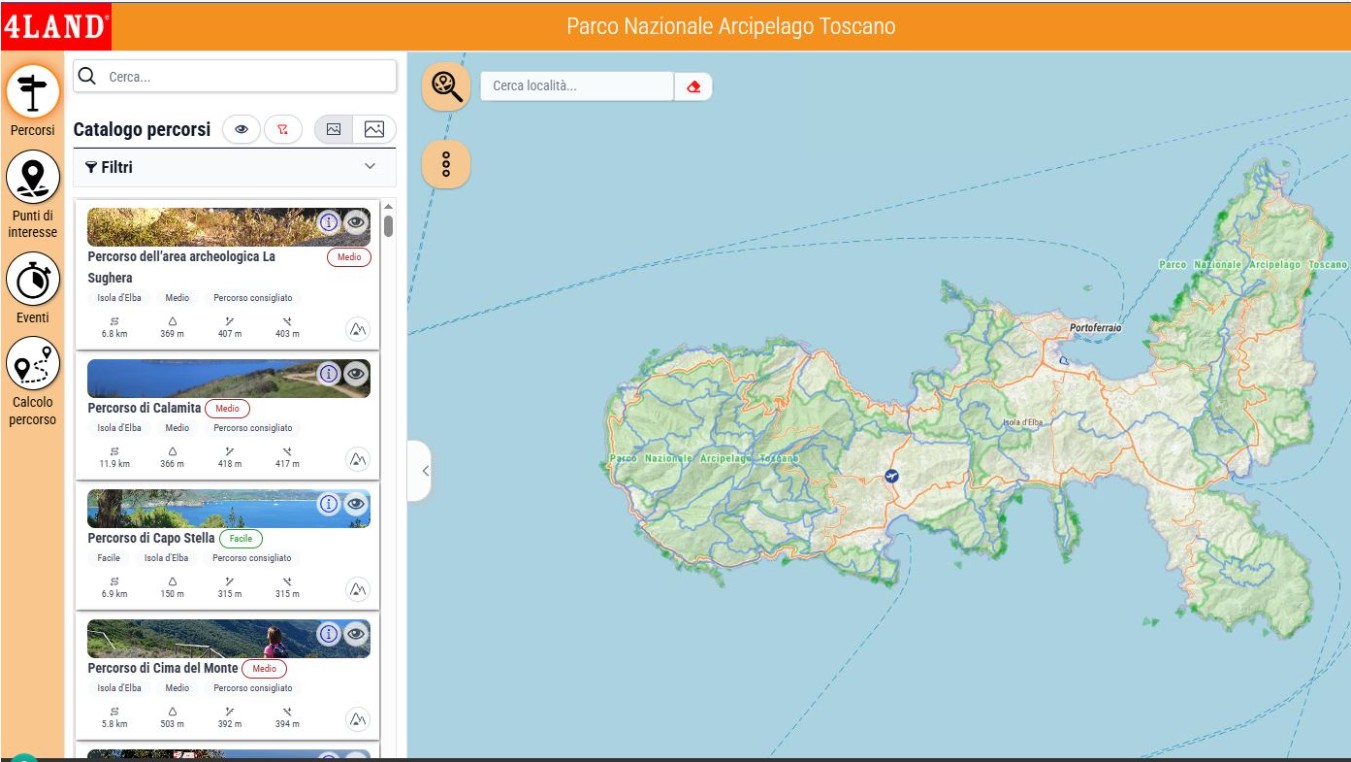Clear locality search with eraser icon
This screenshot has width=1351, height=762.
693,87
